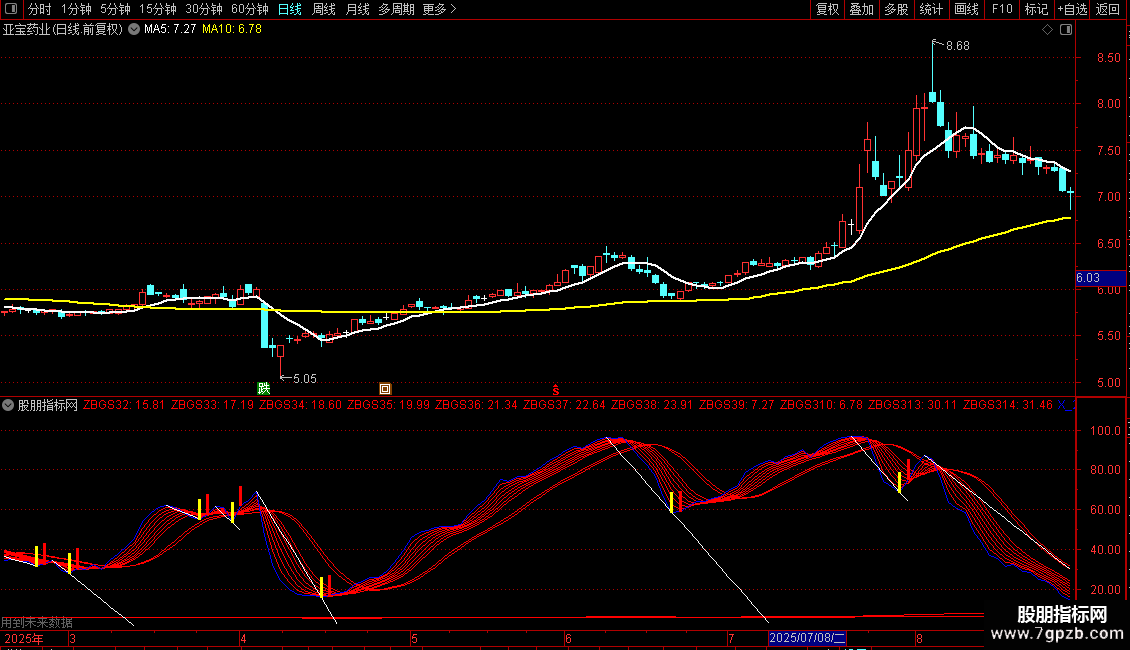Select the 30分钟 period tab
This screenshot has height=650, width=1130.
point(204,9)
